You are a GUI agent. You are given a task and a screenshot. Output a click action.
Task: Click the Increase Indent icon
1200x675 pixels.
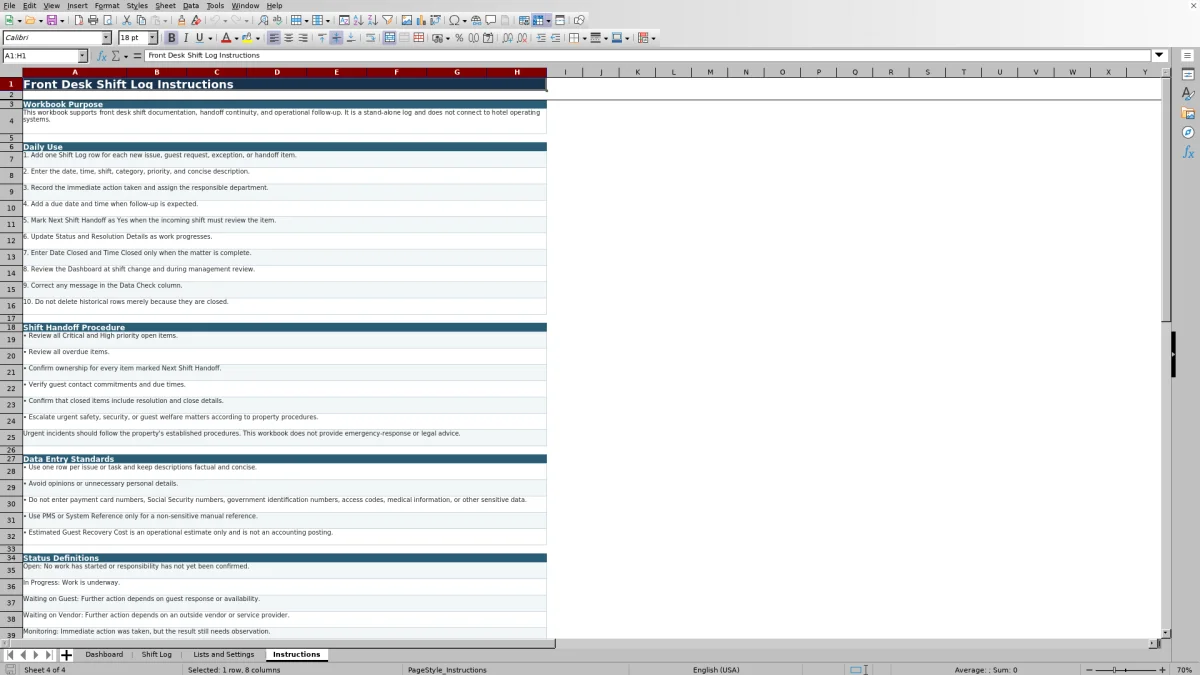541,38
